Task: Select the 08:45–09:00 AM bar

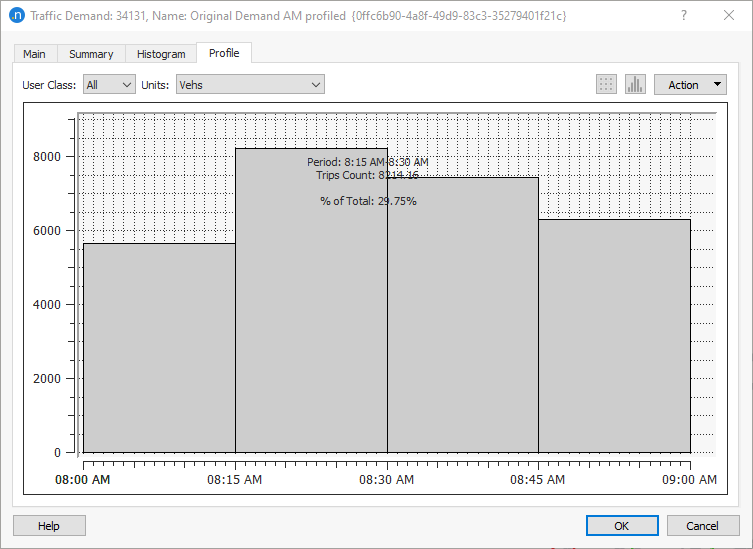Action: point(614,336)
